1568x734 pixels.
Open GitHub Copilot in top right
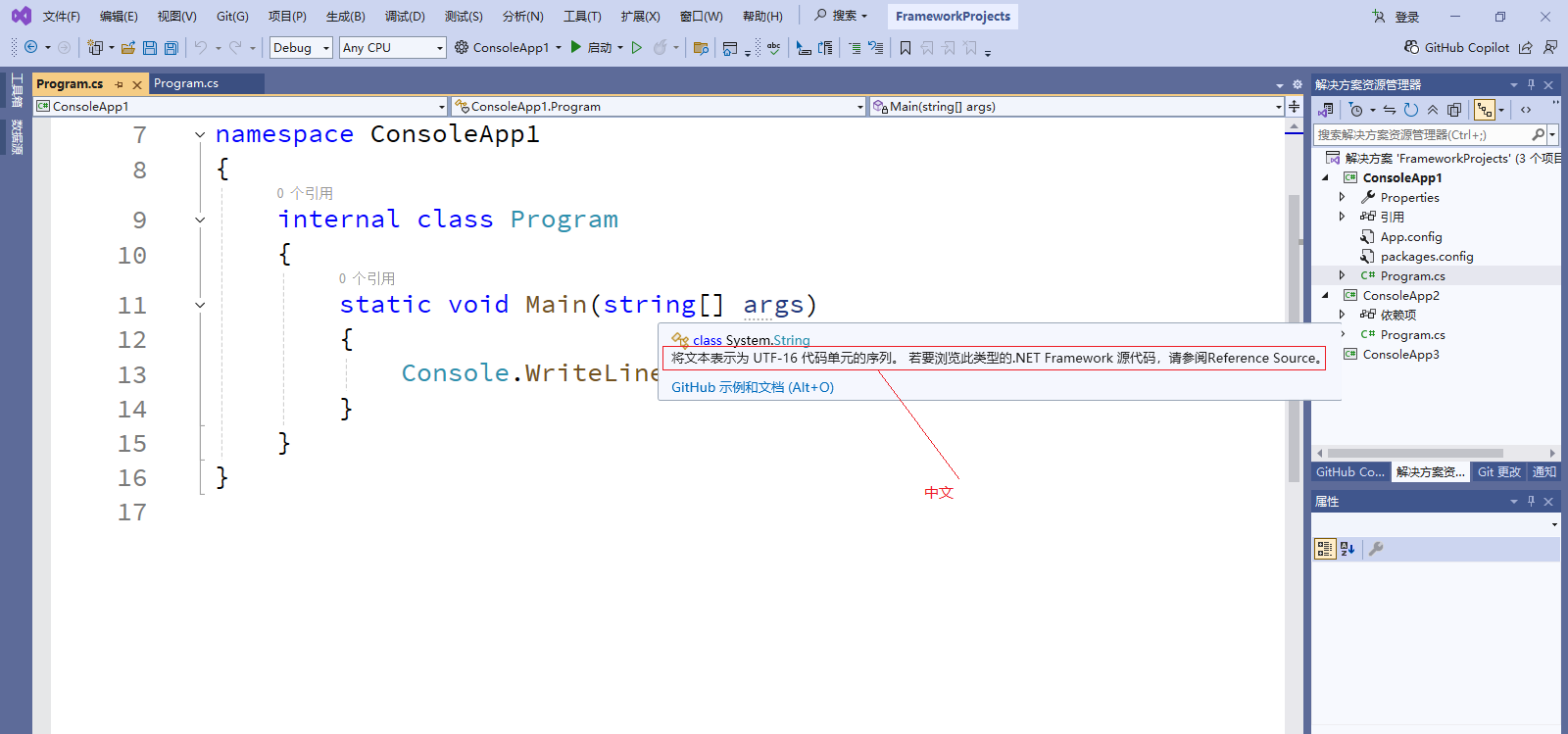[x=1456, y=47]
